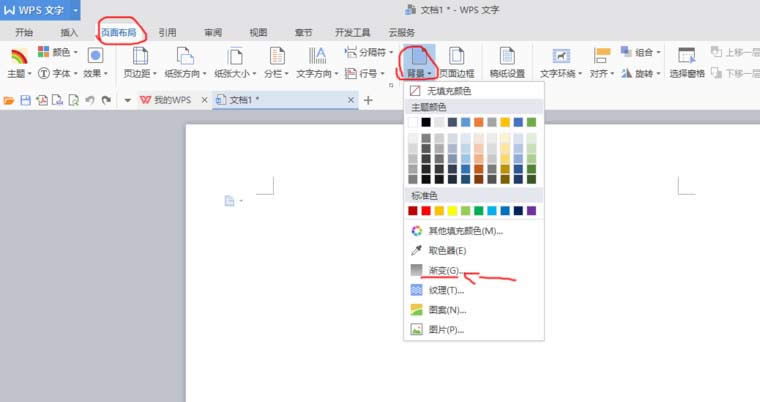
Task: Click the 上移一层 bring forward button
Action: (x=735, y=52)
